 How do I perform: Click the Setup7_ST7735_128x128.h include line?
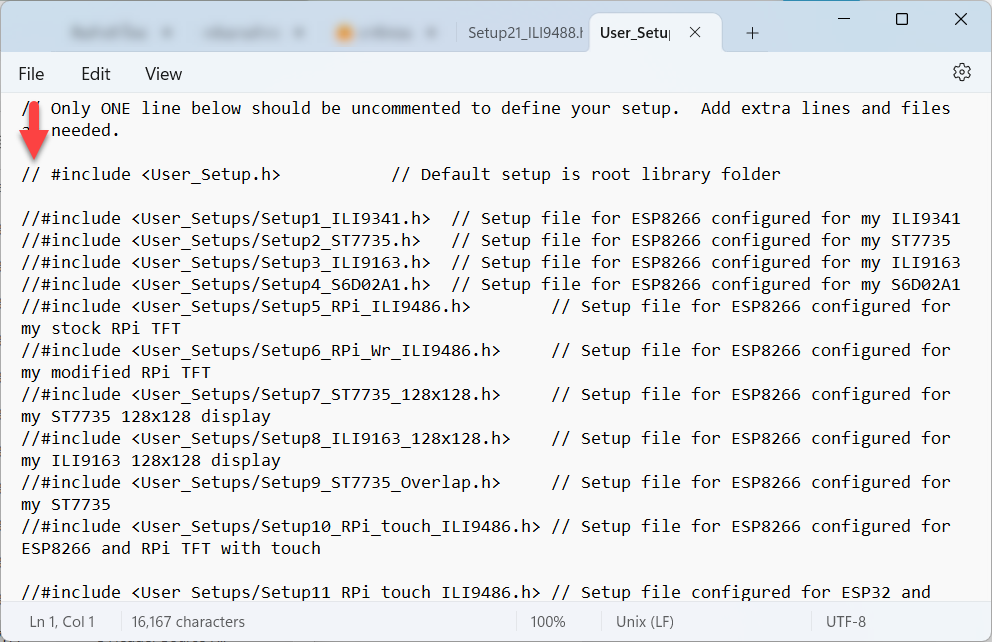[320, 394]
